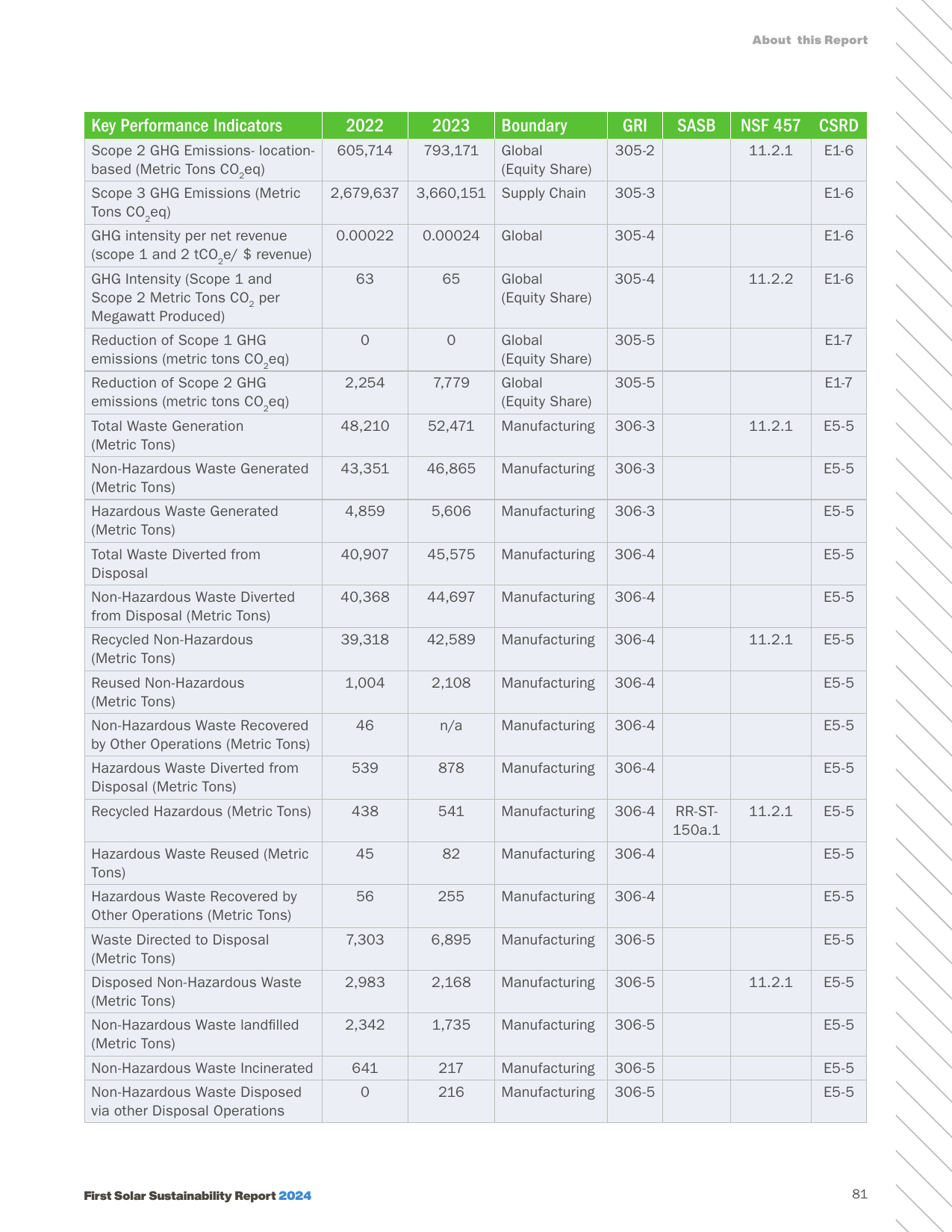This screenshot has height=1232, width=952.
Task: Click the 'Key Performance Indicators' column header
Action: click(187, 125)
